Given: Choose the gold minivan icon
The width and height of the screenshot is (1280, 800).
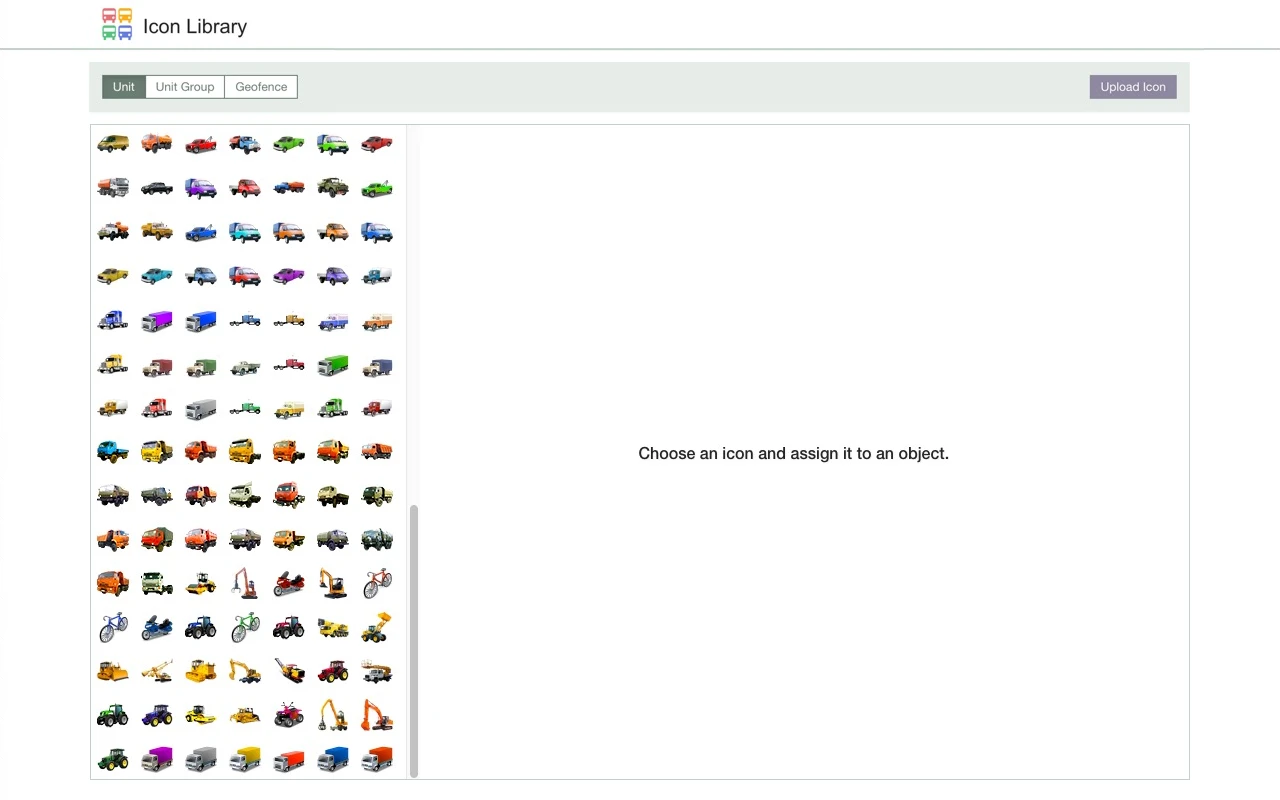Looking at the screenshot, I should 113,143.
